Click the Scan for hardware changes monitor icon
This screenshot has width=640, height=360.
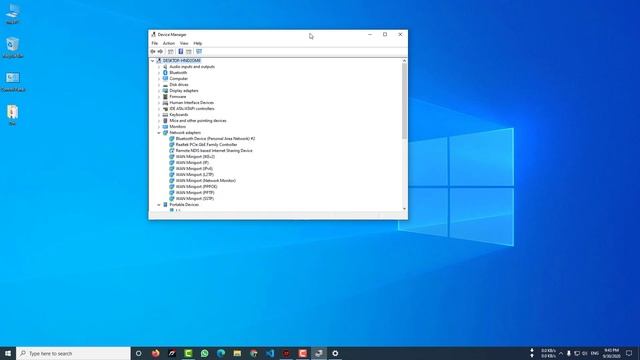[x=199, y=51]
